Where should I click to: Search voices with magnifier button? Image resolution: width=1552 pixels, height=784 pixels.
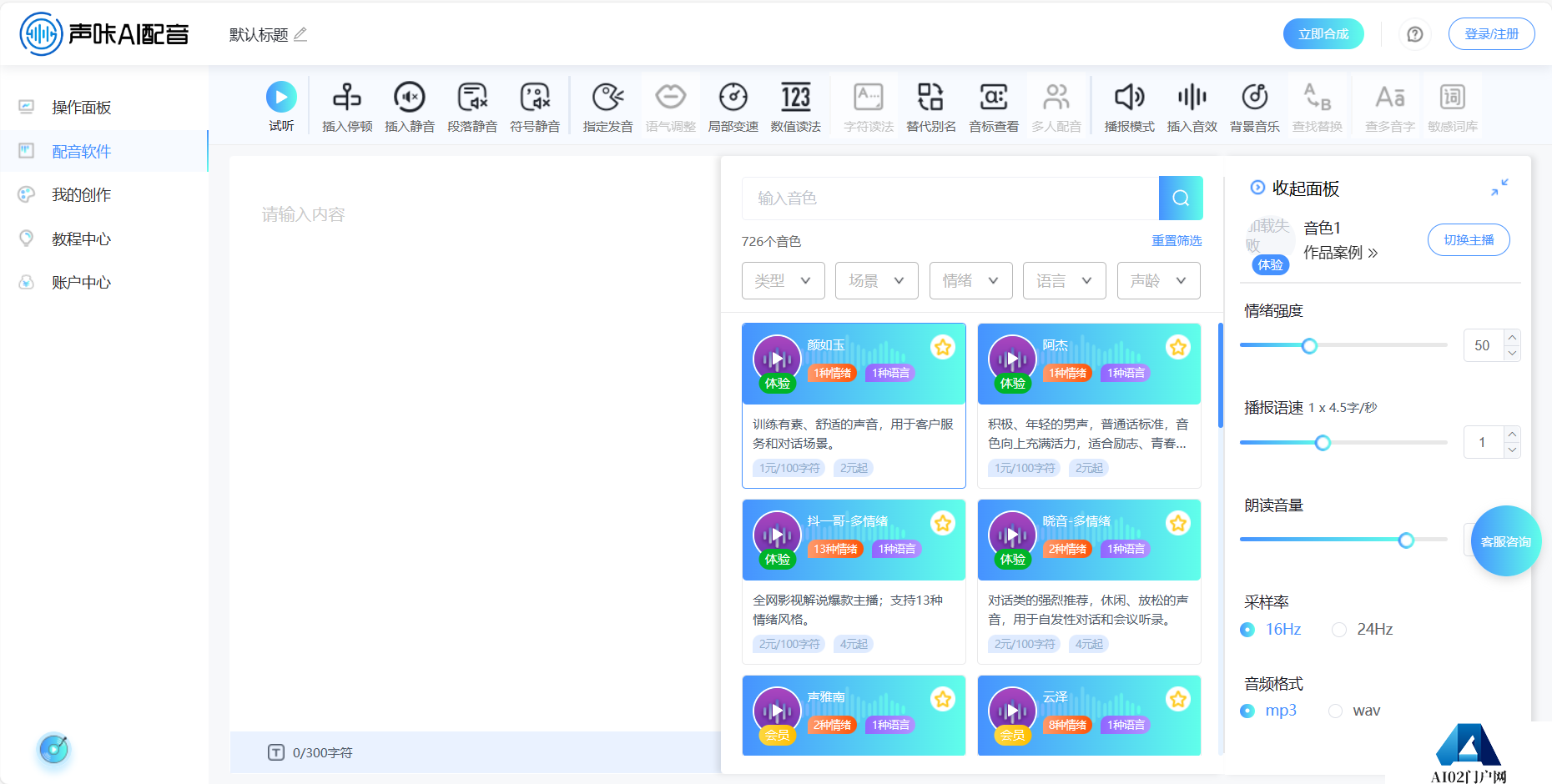(1181, 198)
